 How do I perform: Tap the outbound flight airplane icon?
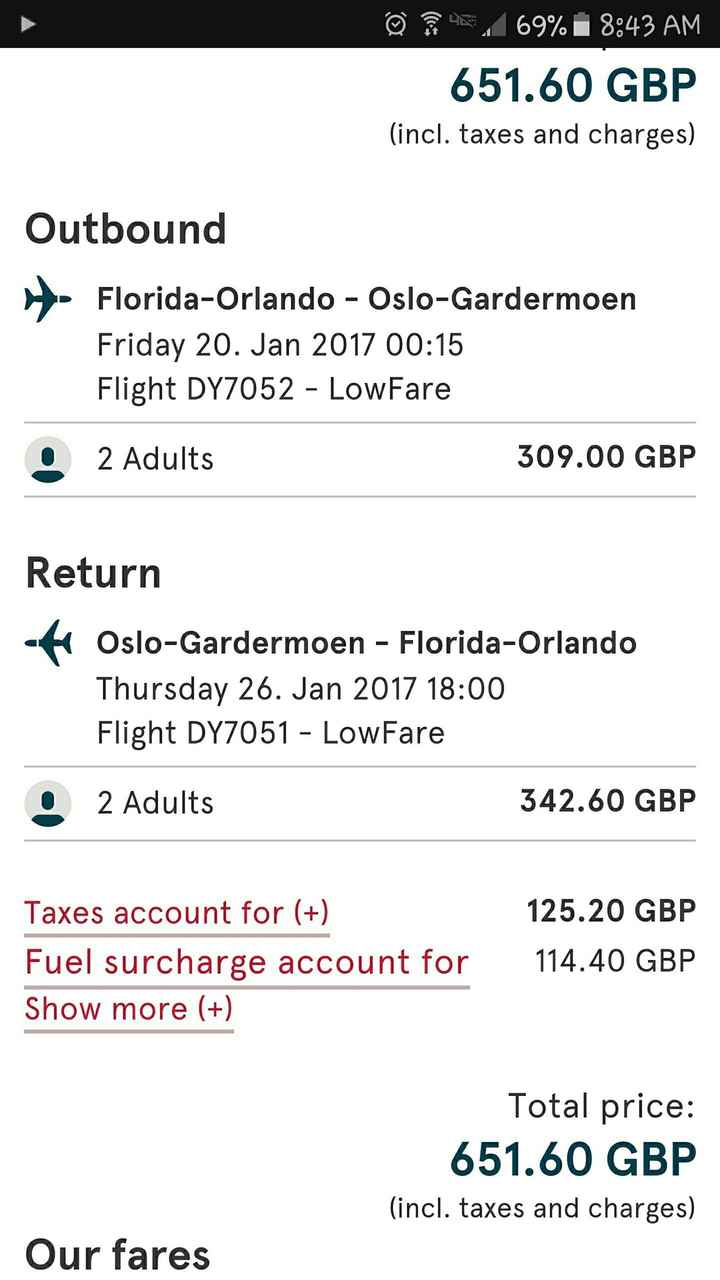click(x=48, y=300)
